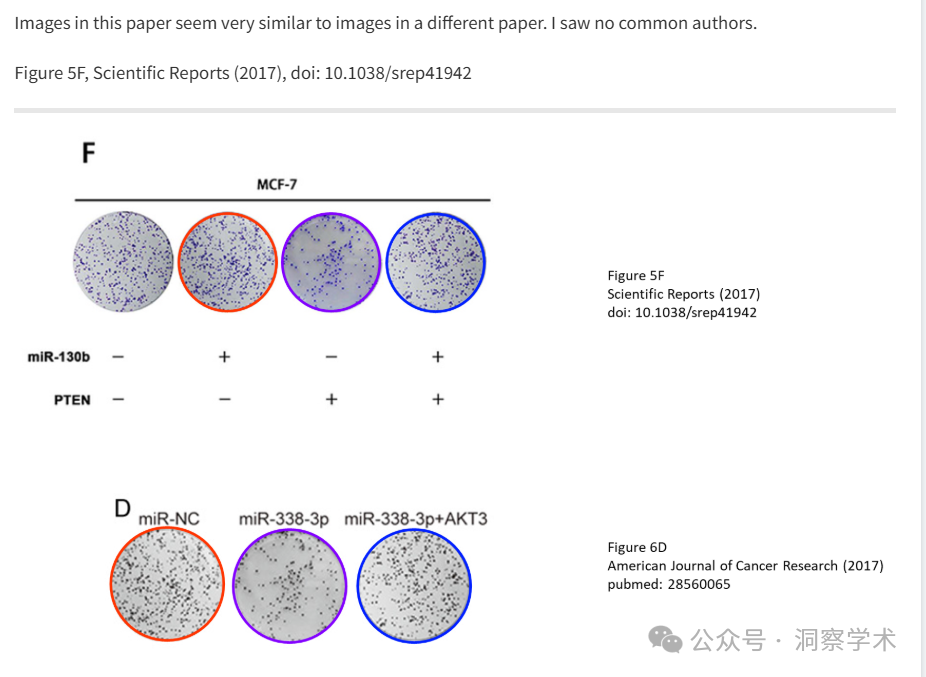Image resolution: width=926 pixels, height=677 pixels.
Task: Click the PTEN row label
Action: [72, 400]
